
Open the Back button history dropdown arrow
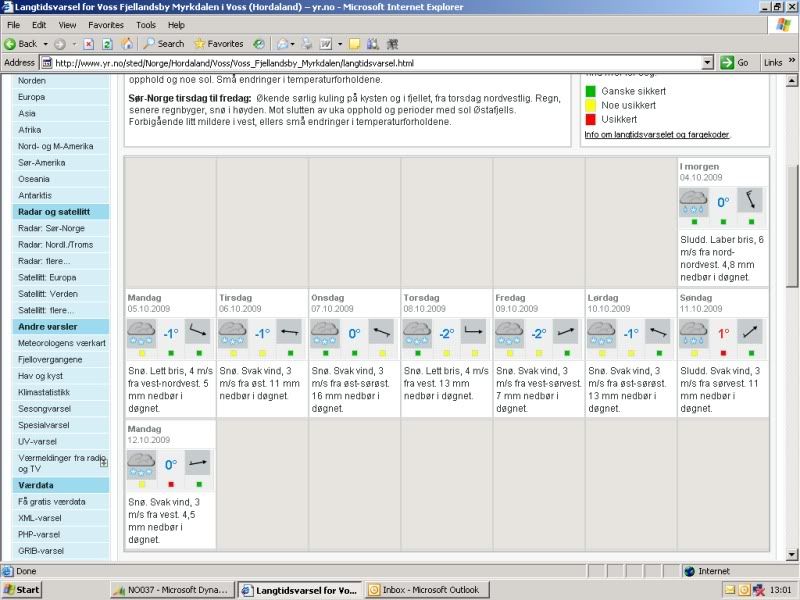pyautogui.click(x=45, y=44)
